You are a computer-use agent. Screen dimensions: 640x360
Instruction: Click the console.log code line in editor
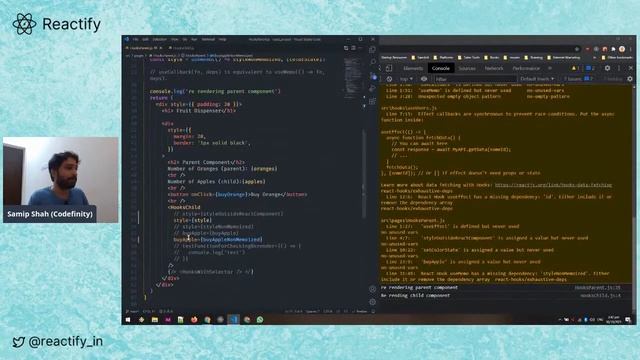tap(215, 91)
